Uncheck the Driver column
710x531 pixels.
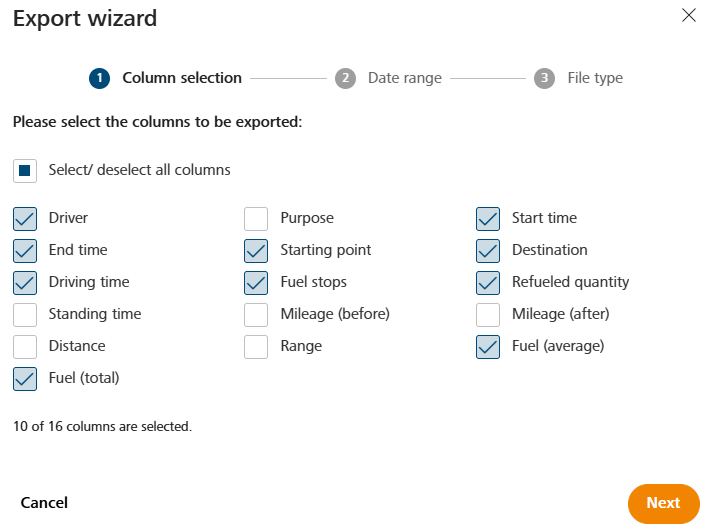click(x=25, y=219)
